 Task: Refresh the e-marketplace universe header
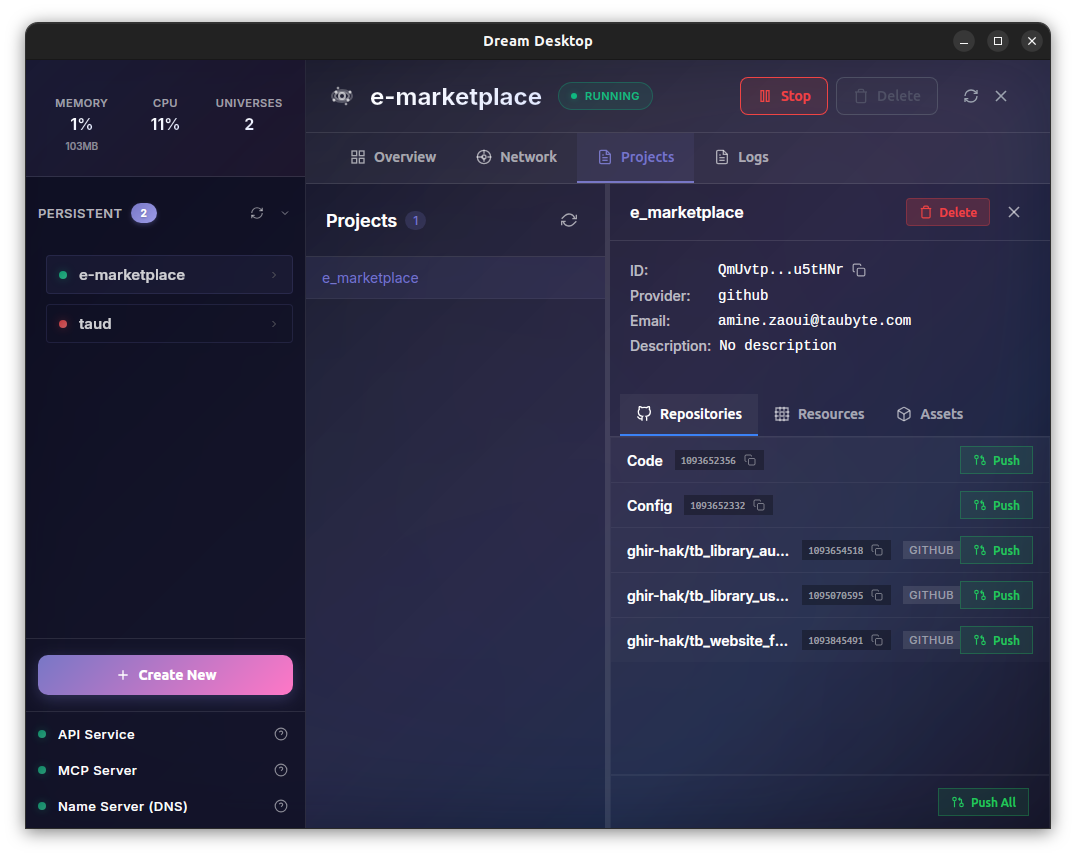click(970, 96)
